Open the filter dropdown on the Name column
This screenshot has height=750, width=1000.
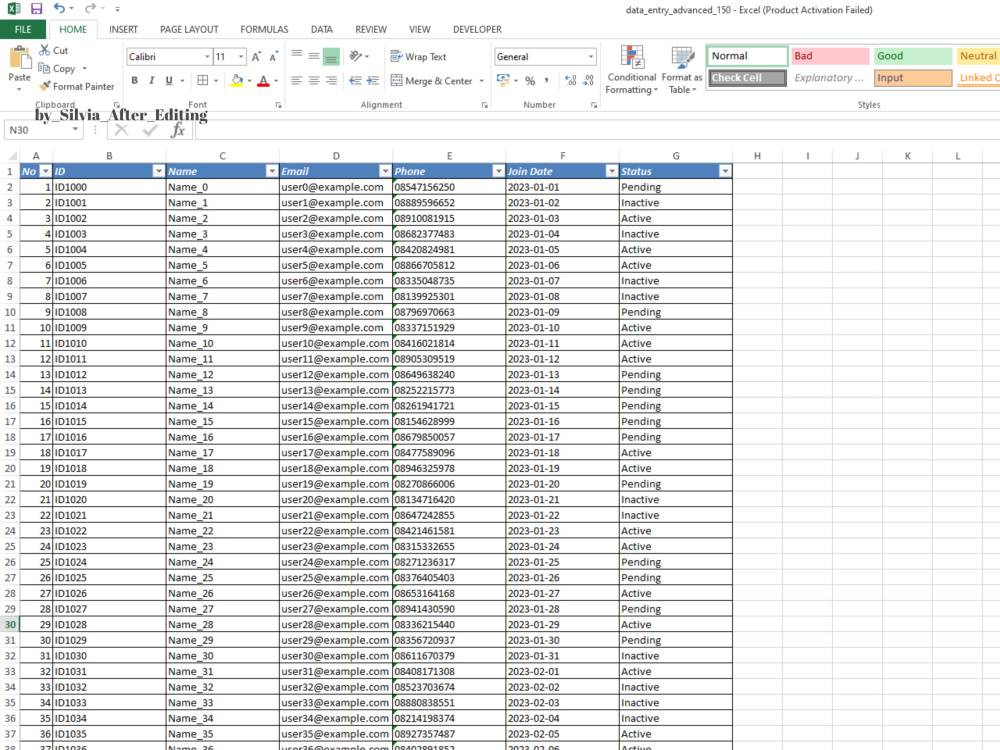pyautogui.click(x=272, y=171)
